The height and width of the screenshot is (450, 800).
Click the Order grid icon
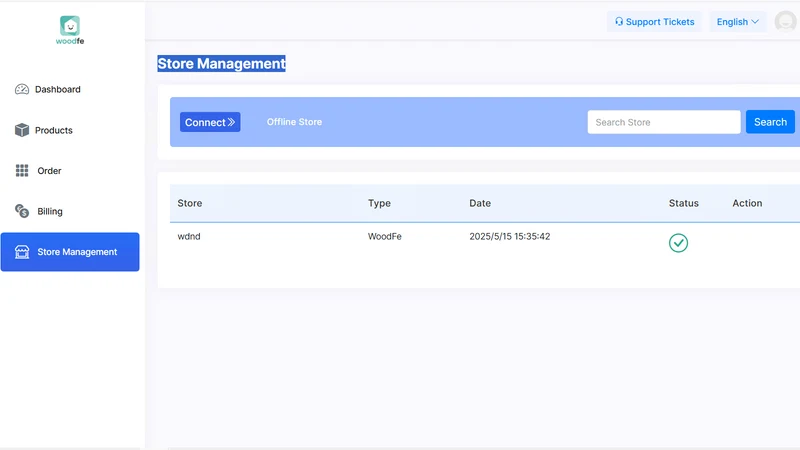click(22, 170)
